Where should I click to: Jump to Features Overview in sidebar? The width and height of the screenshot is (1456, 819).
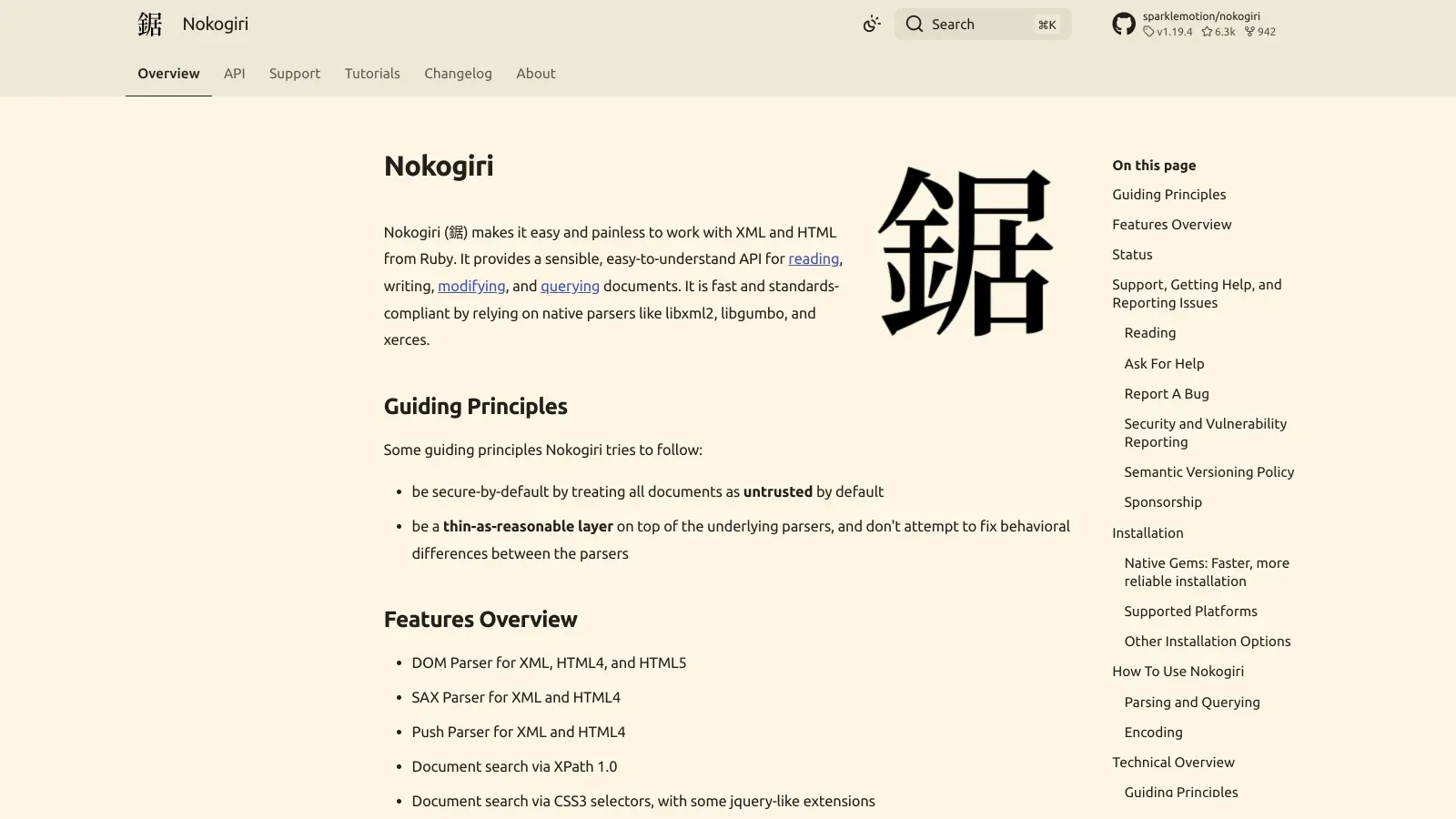click(x=1171, y=225)
